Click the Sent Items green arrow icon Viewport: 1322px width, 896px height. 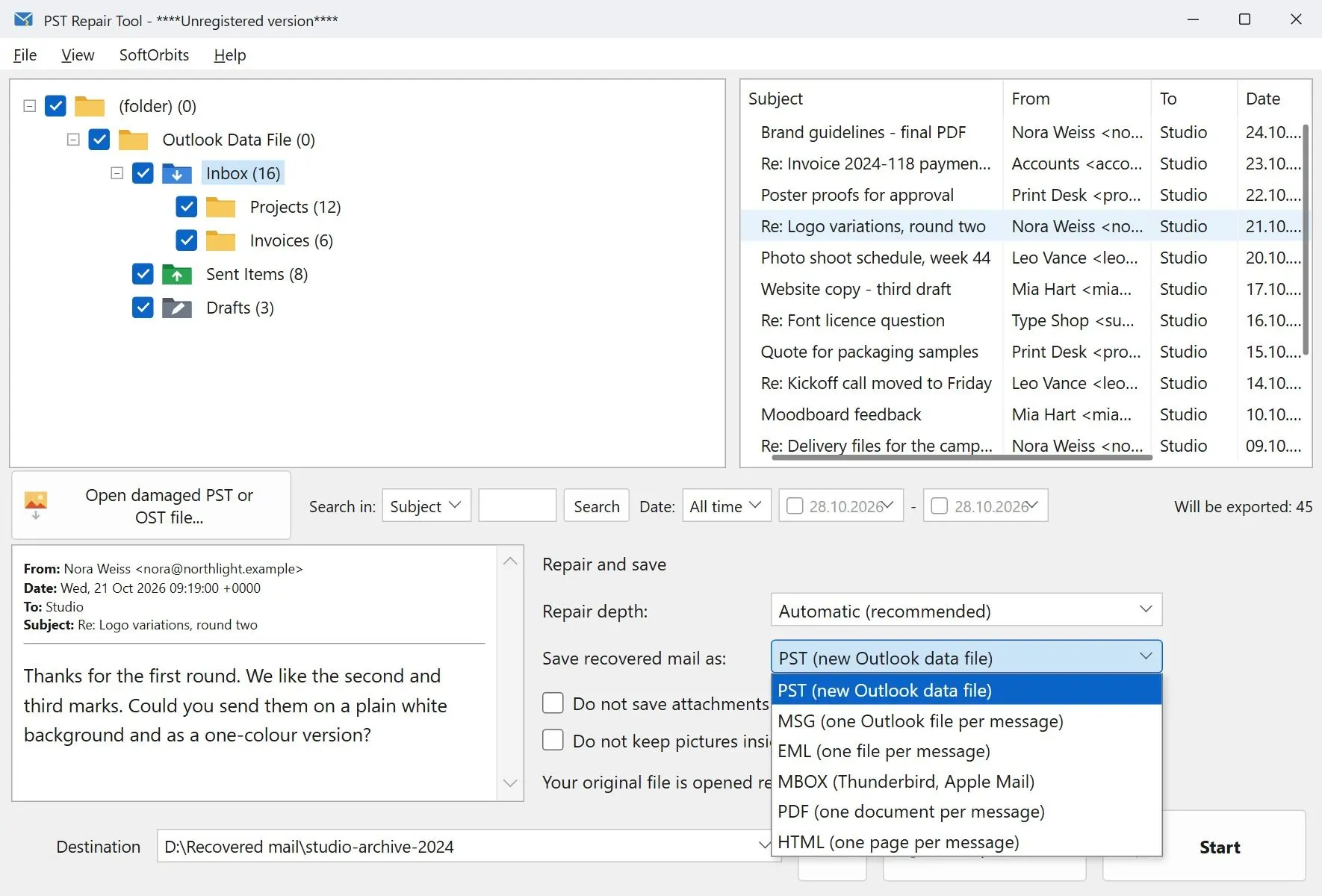pyautogui.click(x=177, y=274)
